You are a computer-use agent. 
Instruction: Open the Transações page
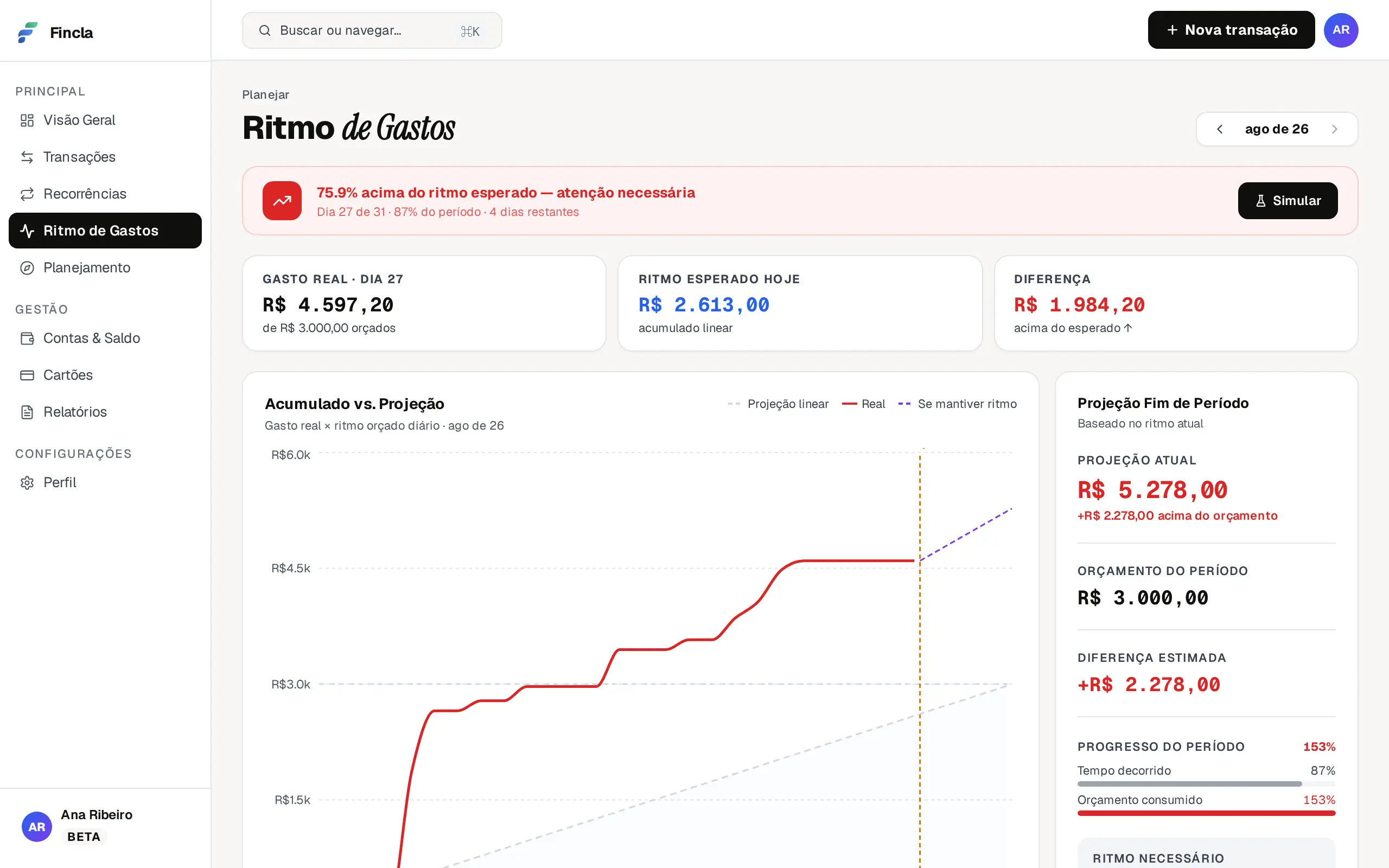pyautogui.click(x=105, y=157)
